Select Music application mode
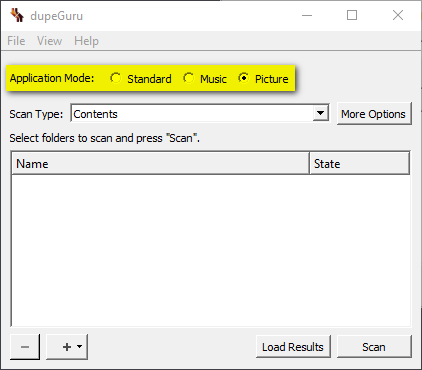 (x=205, y=79)
